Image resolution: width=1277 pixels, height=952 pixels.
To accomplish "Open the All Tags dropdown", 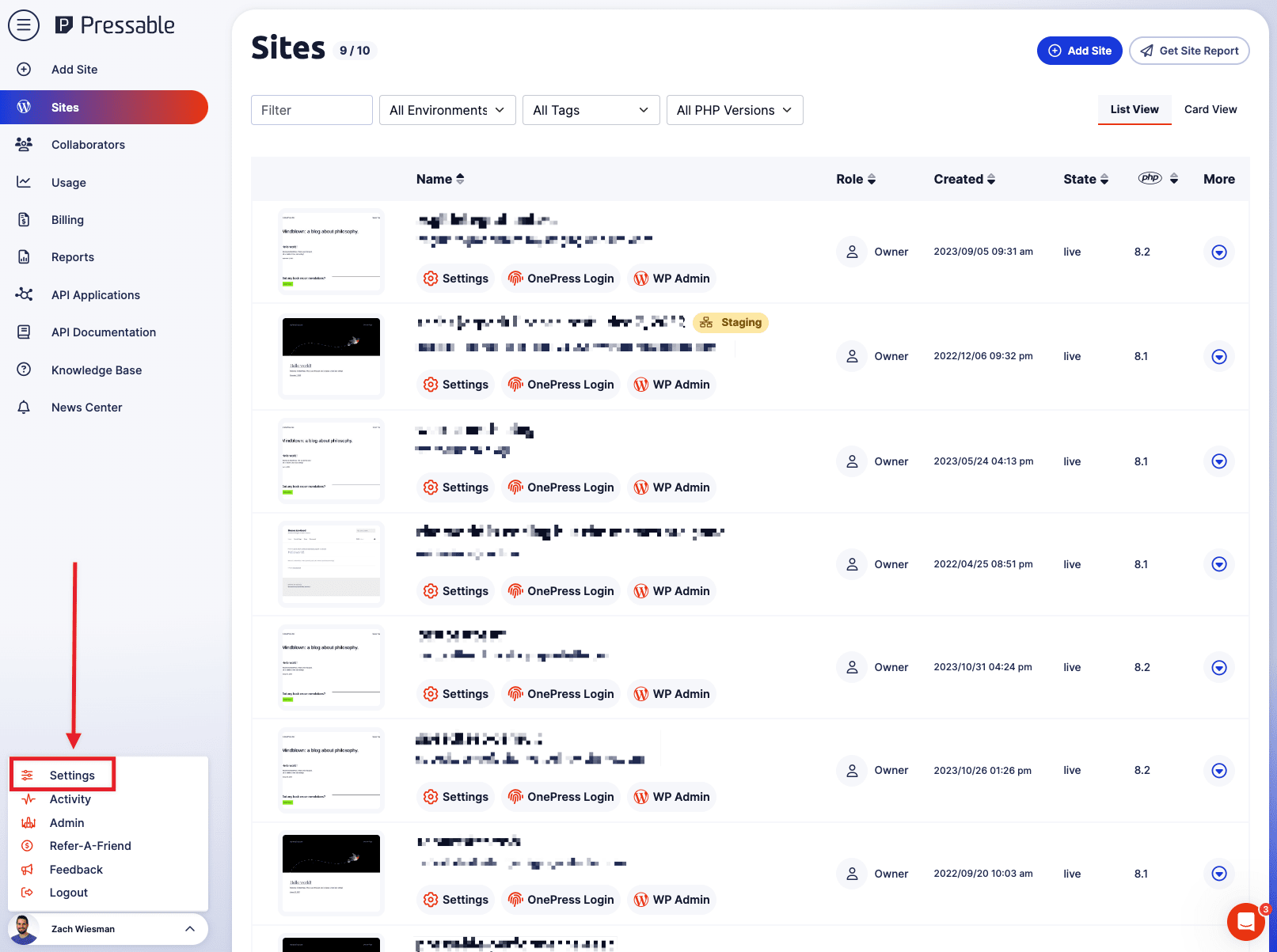I will 591,110.
